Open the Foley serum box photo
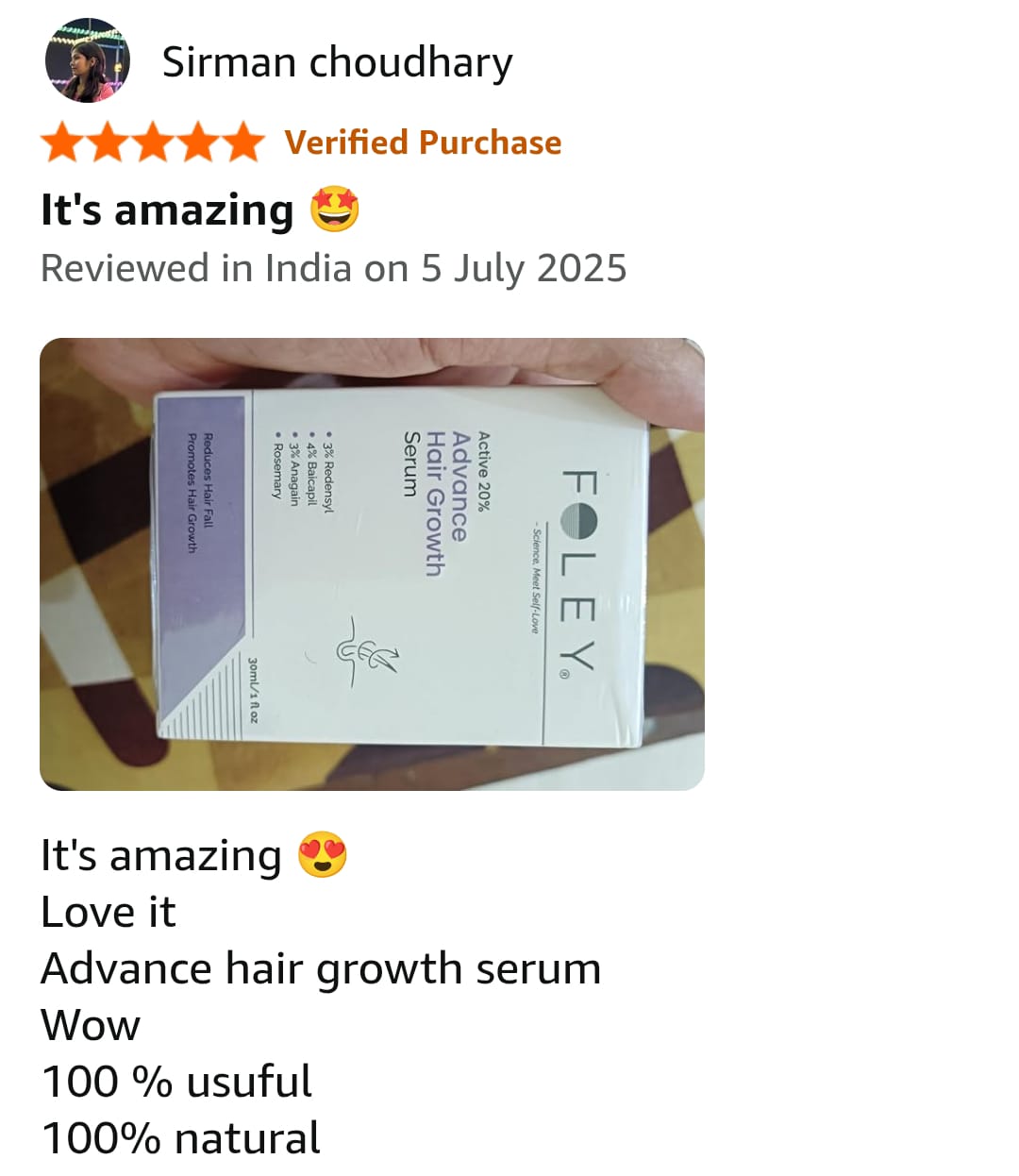 click(x=372, y=563)
